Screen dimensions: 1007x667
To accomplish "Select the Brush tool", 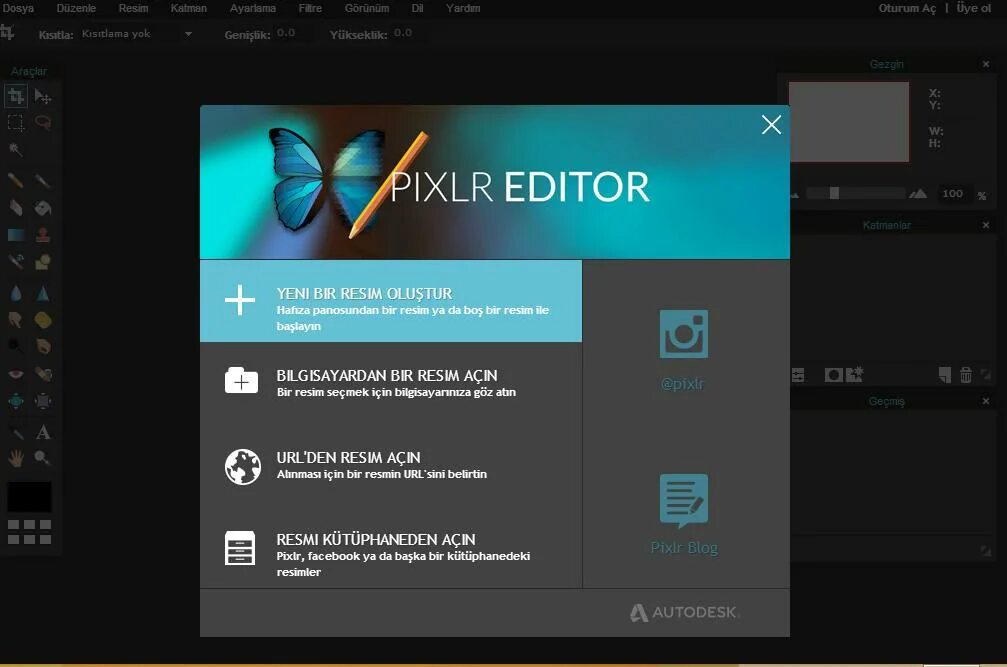I will click(43, 181).
